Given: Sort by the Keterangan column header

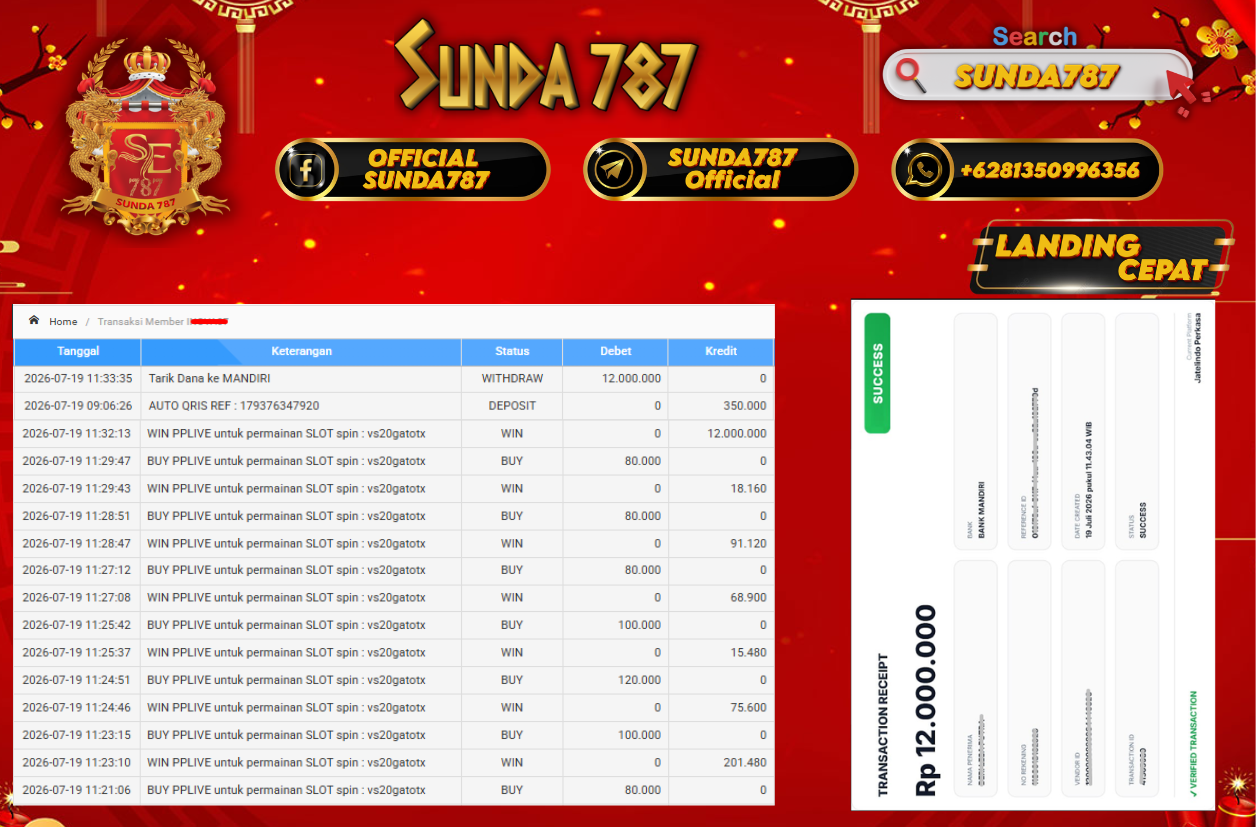Looking at the screenshot, I should tap(301, 352).
